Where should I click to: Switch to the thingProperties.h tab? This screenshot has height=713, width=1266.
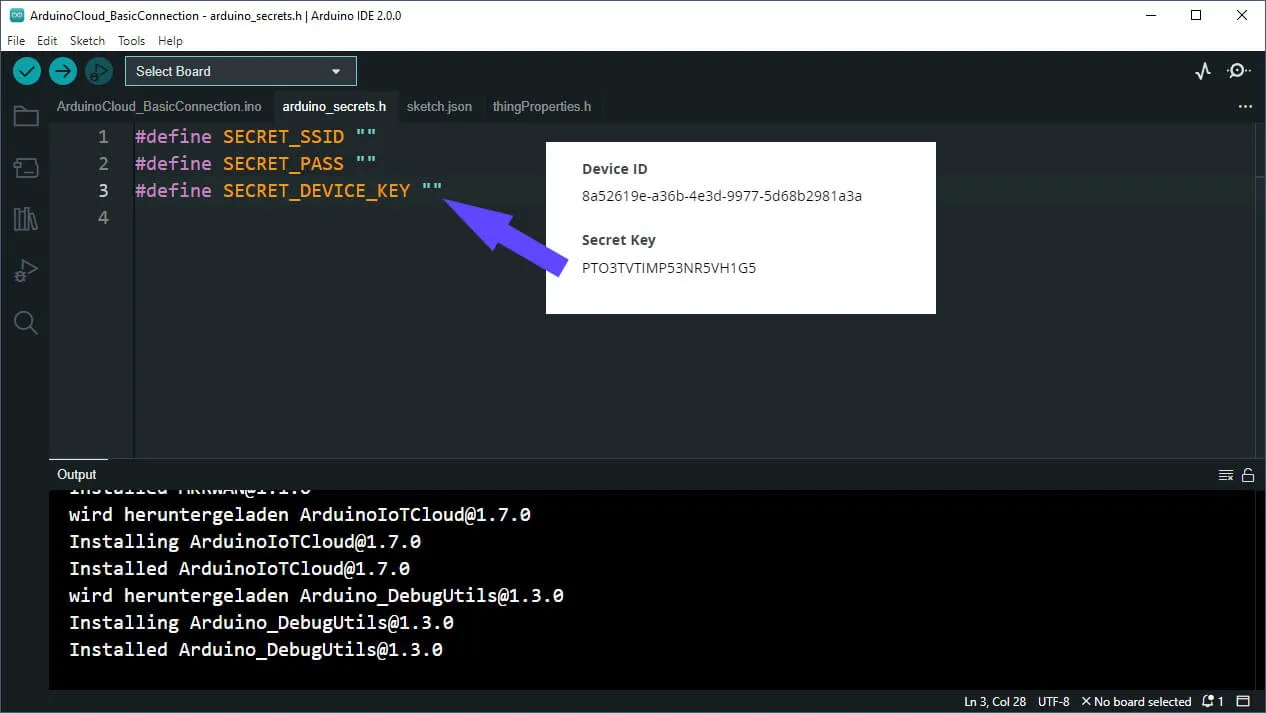tap(541, 106)
